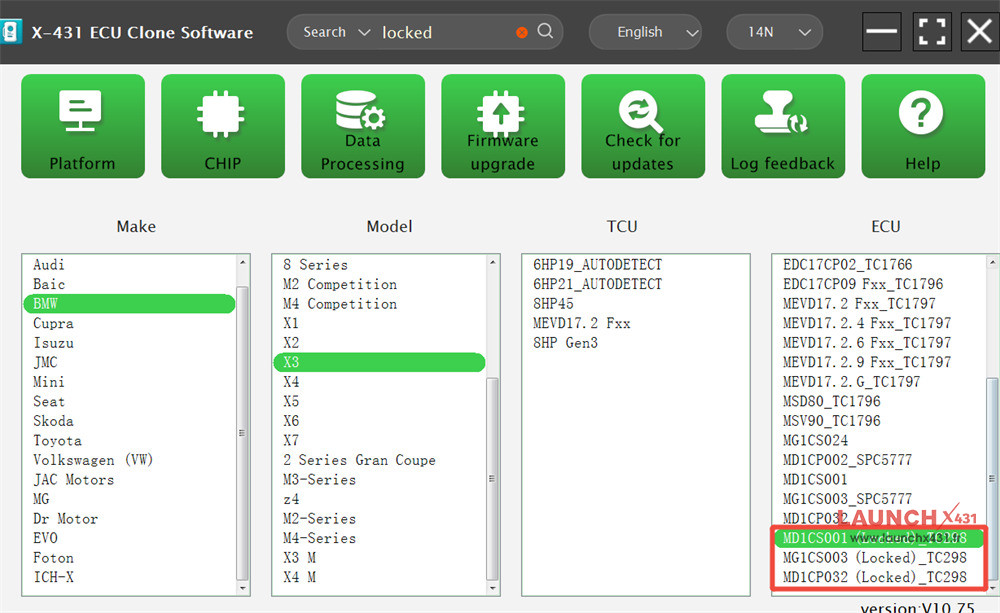The width and height of the screenshot is (1000, 613).
Task: Open the Platform section
Action: point(83,126)
